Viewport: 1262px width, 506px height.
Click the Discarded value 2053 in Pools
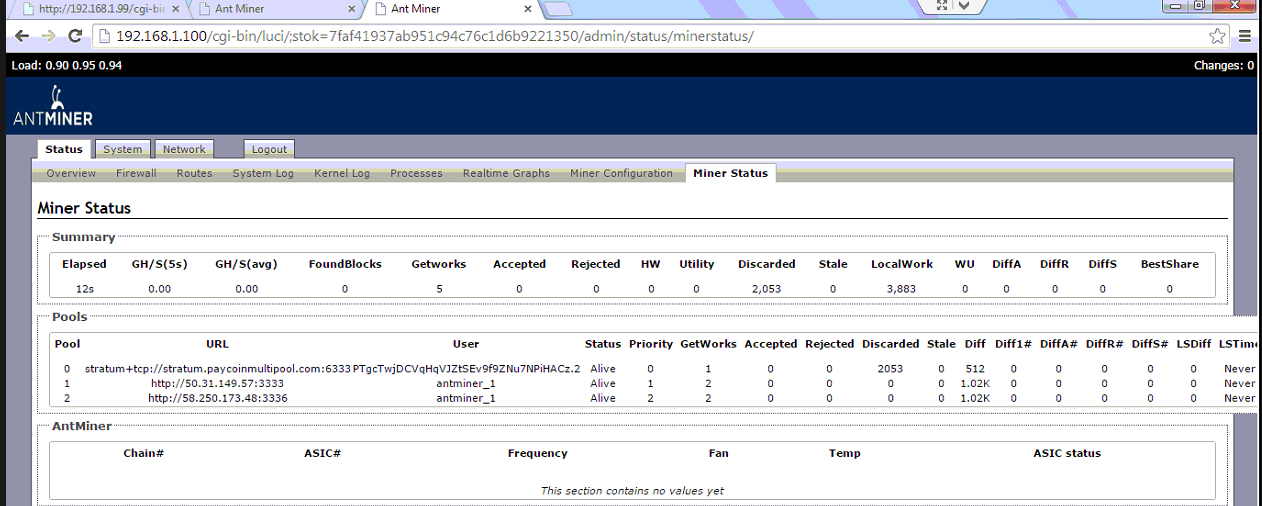click(x=890, y=368)
